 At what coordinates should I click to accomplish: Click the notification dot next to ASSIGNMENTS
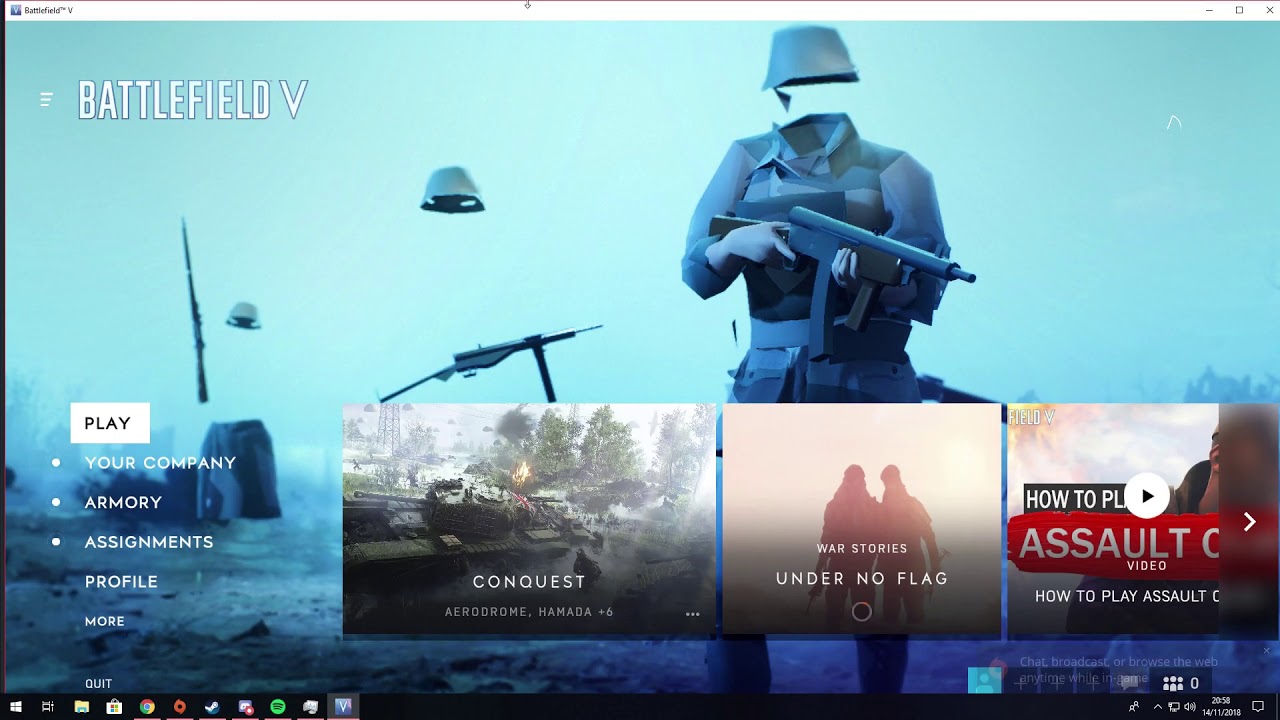(x=56, y=542)
